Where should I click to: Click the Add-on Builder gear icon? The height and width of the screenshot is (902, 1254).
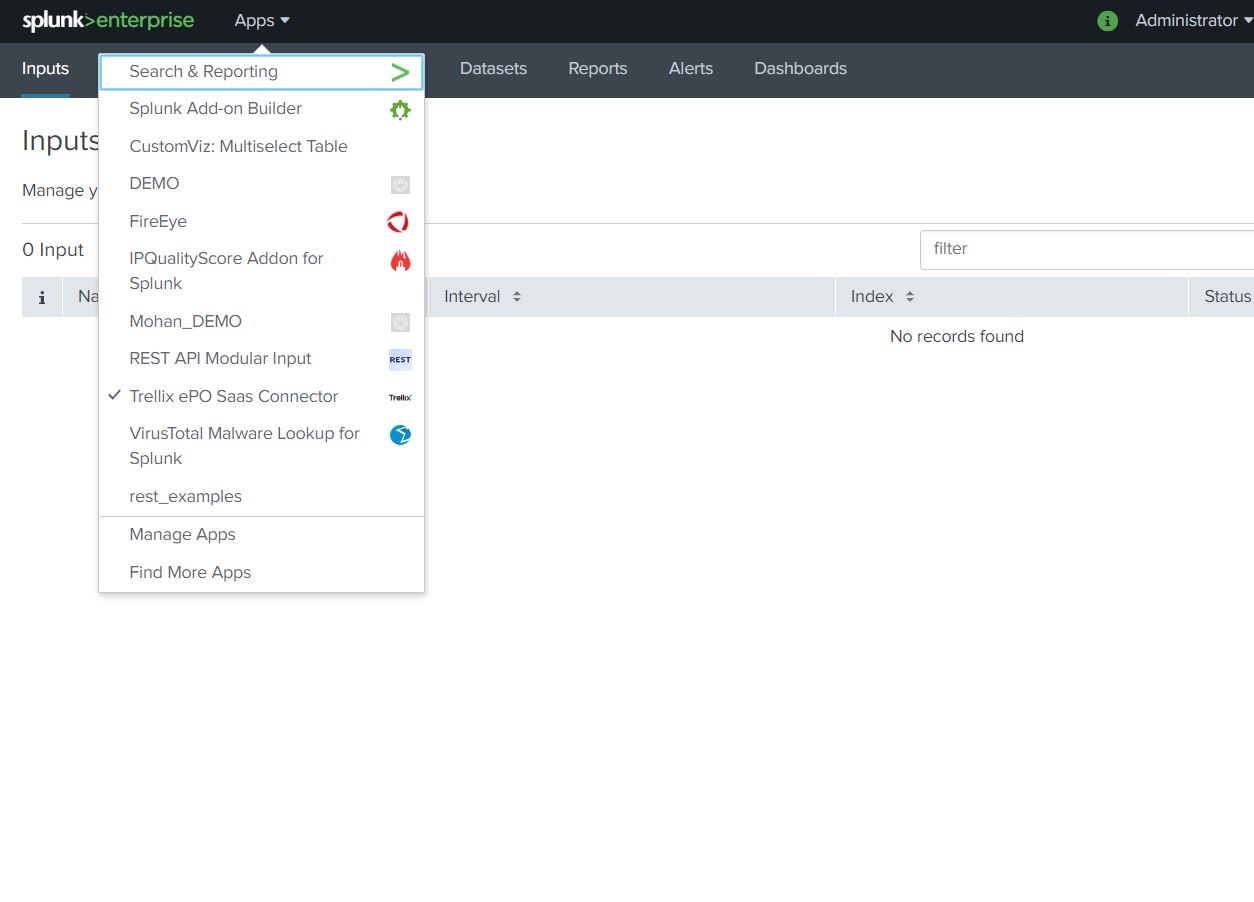(x=400, y=110)
